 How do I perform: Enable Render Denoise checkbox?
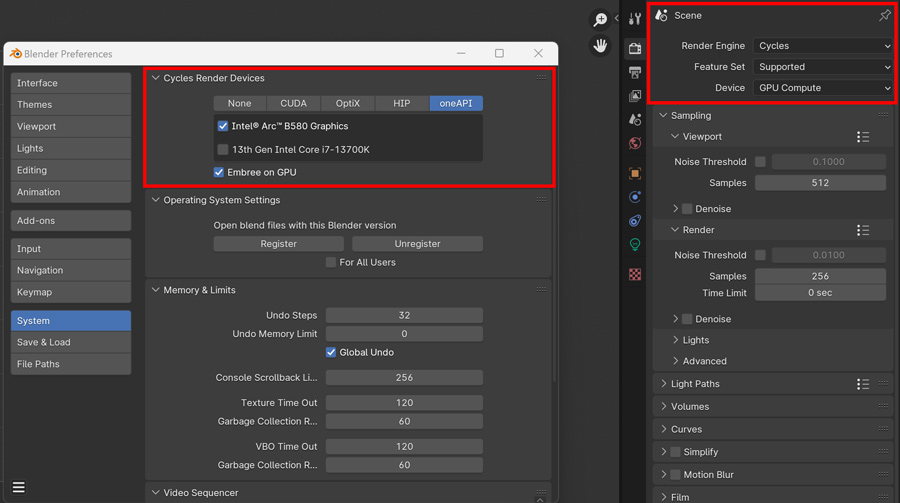coord(687,319)
